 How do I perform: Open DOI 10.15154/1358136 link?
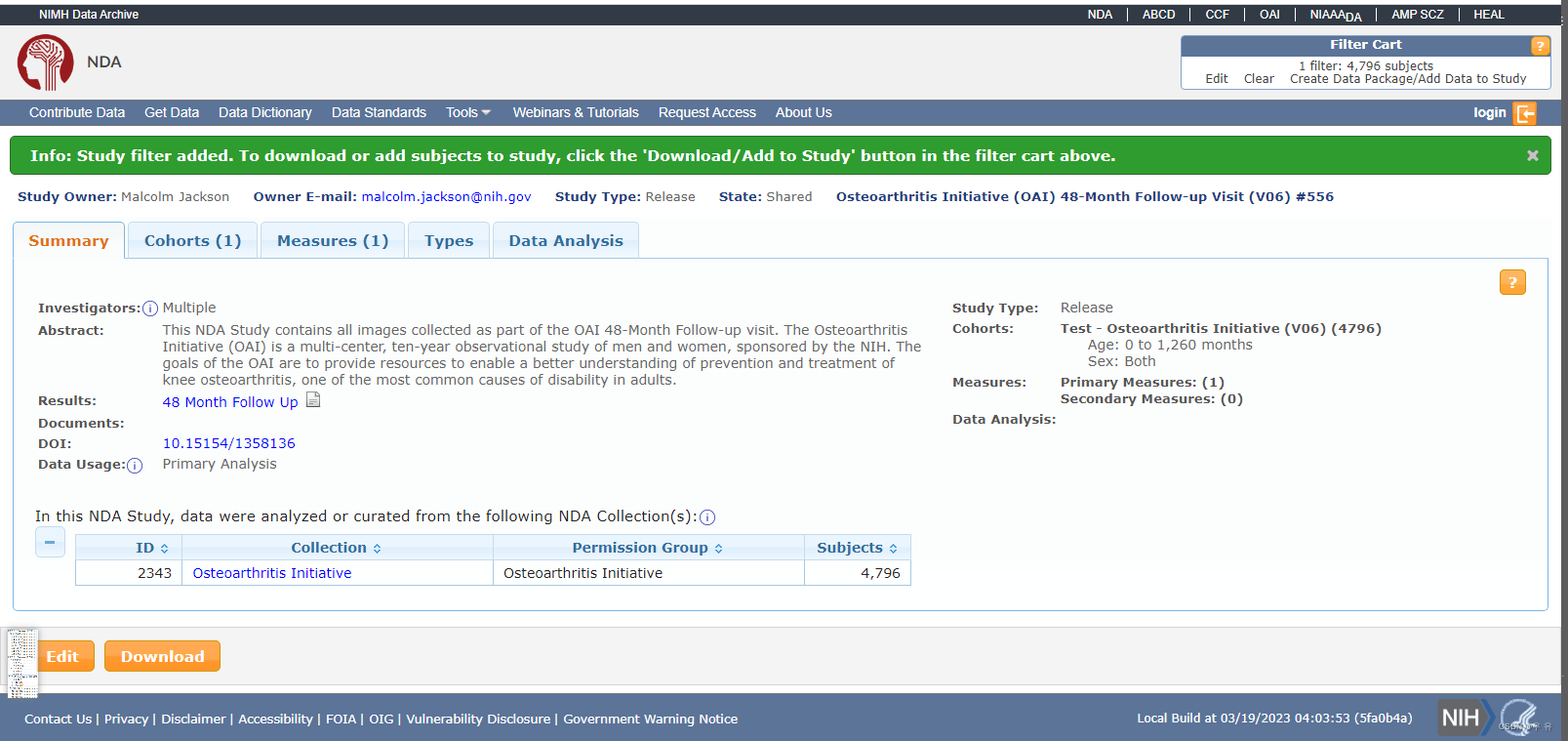228,443
